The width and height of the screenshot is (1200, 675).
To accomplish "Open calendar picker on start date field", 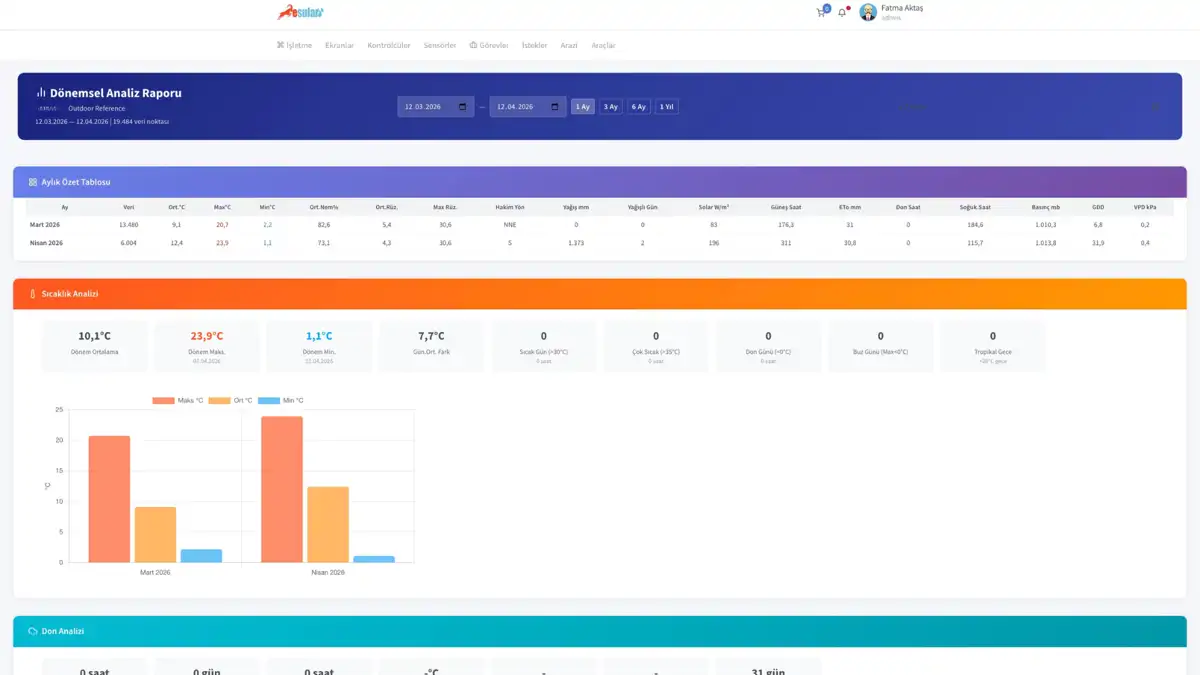I will point(462,106).
